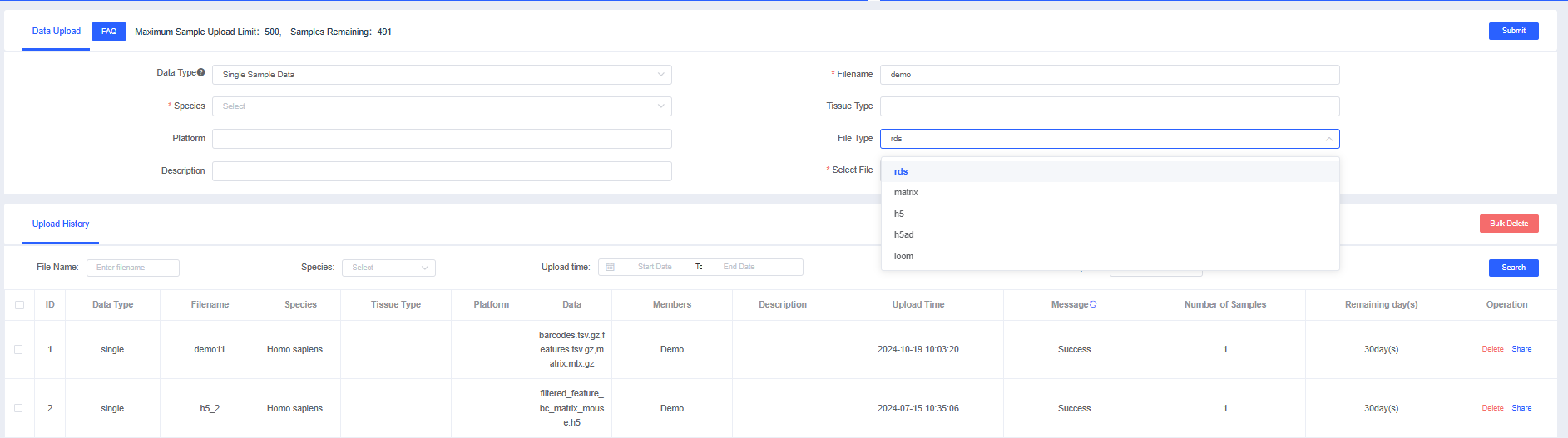This screenshot has height=438, width=1568.
Task: Click Share link for demo11 row
Action: tap(1521, 349)
